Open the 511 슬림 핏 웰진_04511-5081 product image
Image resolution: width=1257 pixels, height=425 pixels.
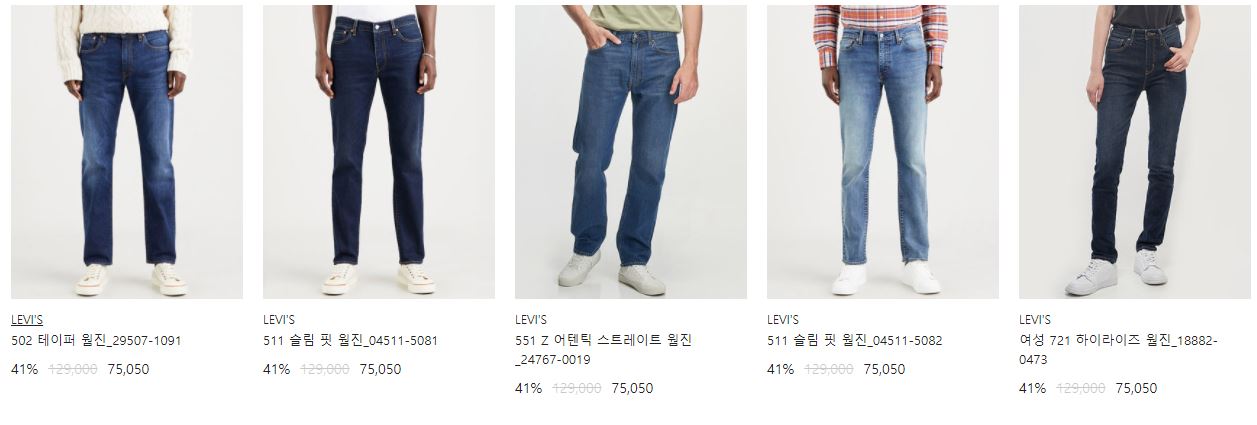[x=379, y=152]
